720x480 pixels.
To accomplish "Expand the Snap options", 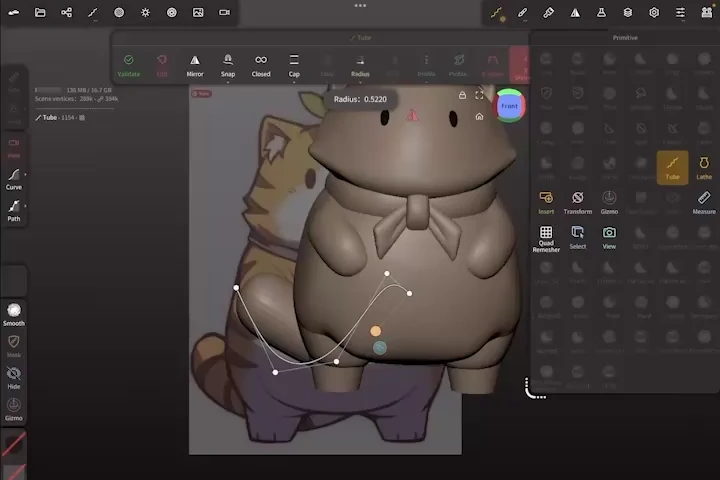I will pyautogui.click(x=228, y=66).
